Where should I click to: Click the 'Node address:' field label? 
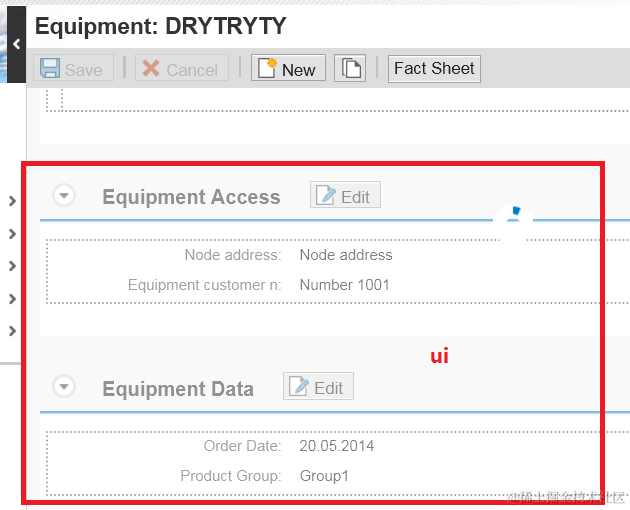pyautogui.click(x=233, y=255)
